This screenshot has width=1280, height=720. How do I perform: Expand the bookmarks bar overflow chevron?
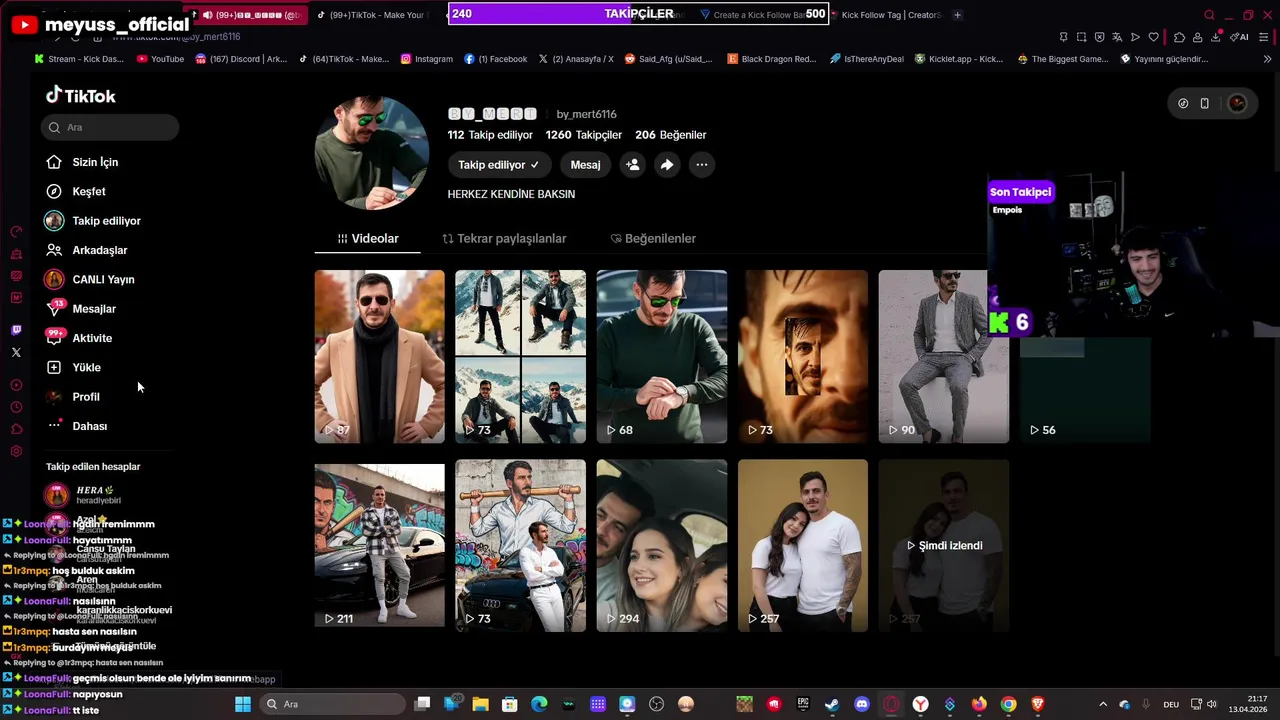pos(1268,59)
